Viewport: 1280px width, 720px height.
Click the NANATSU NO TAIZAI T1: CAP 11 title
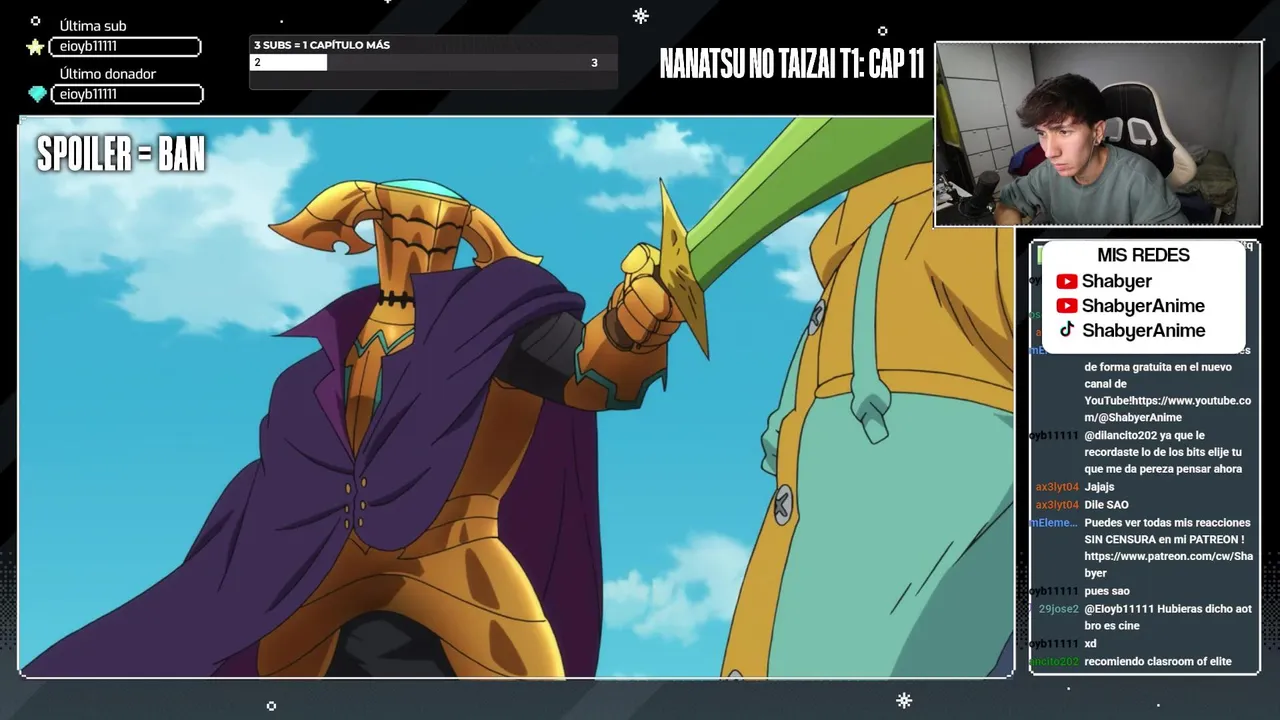(x=791, y=64)
